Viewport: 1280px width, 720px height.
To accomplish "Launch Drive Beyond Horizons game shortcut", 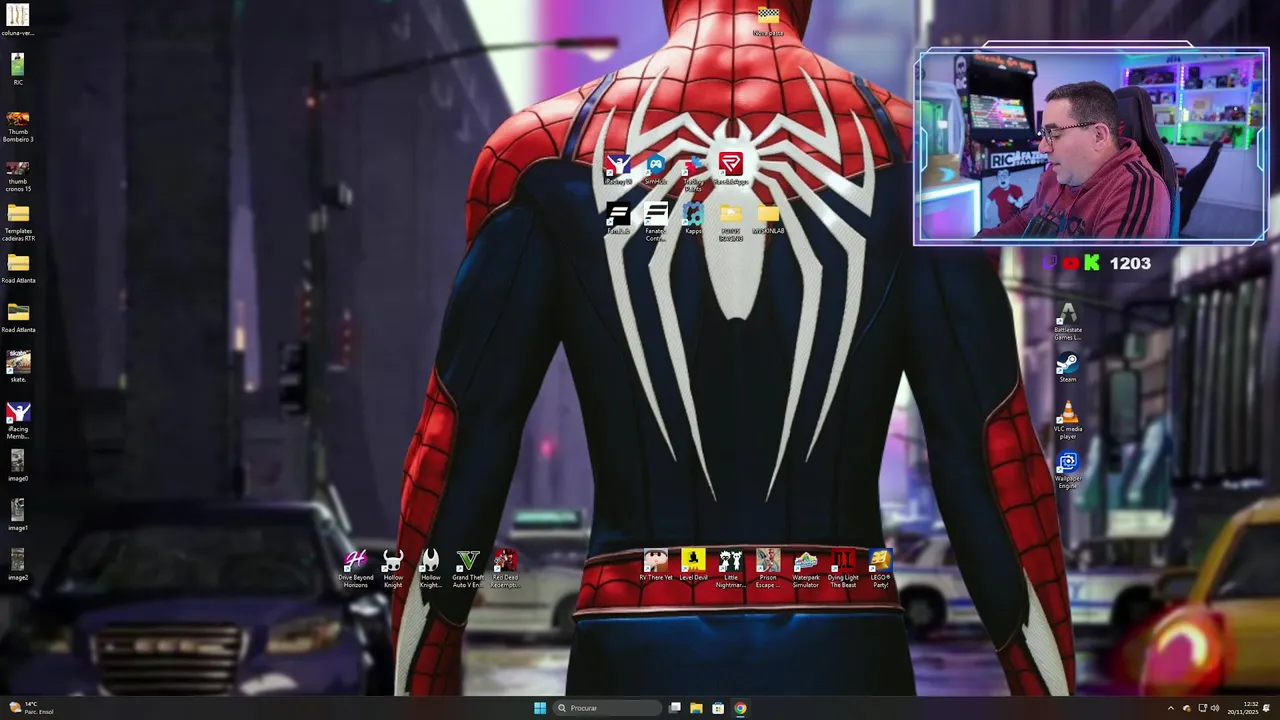I will 355,569.
